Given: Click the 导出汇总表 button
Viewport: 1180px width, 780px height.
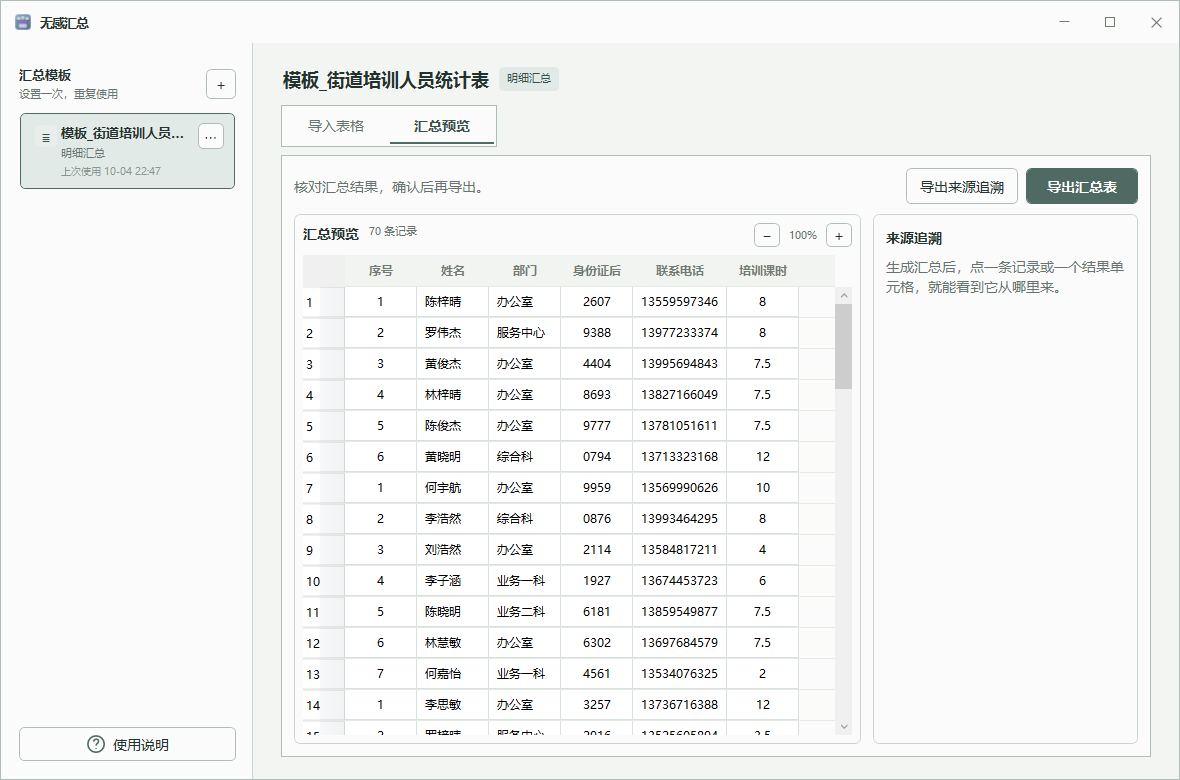Looking at the screenshot, I should click(1081, 187).
